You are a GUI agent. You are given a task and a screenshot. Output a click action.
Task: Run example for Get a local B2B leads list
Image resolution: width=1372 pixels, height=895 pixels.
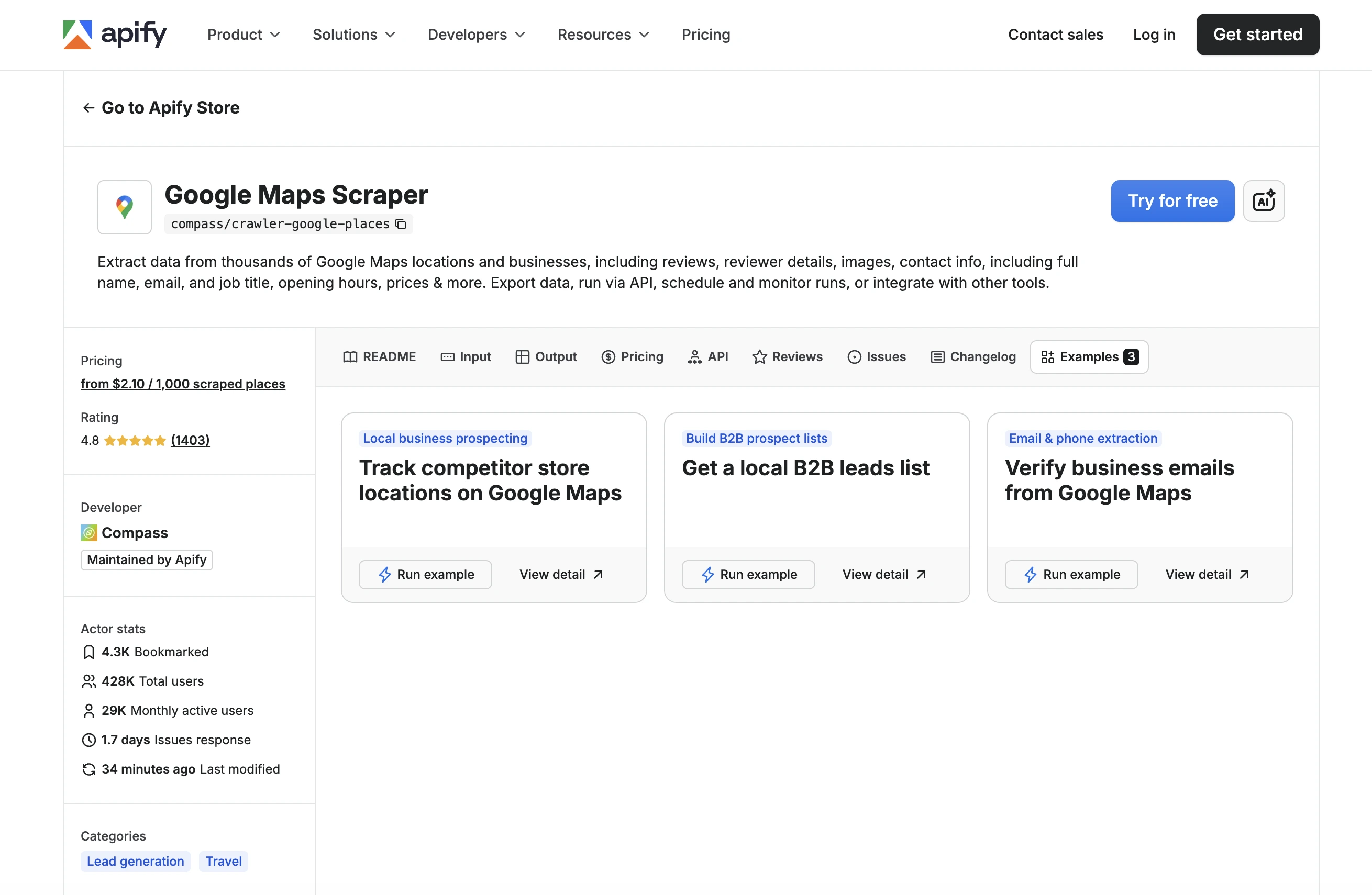[748, 575]
